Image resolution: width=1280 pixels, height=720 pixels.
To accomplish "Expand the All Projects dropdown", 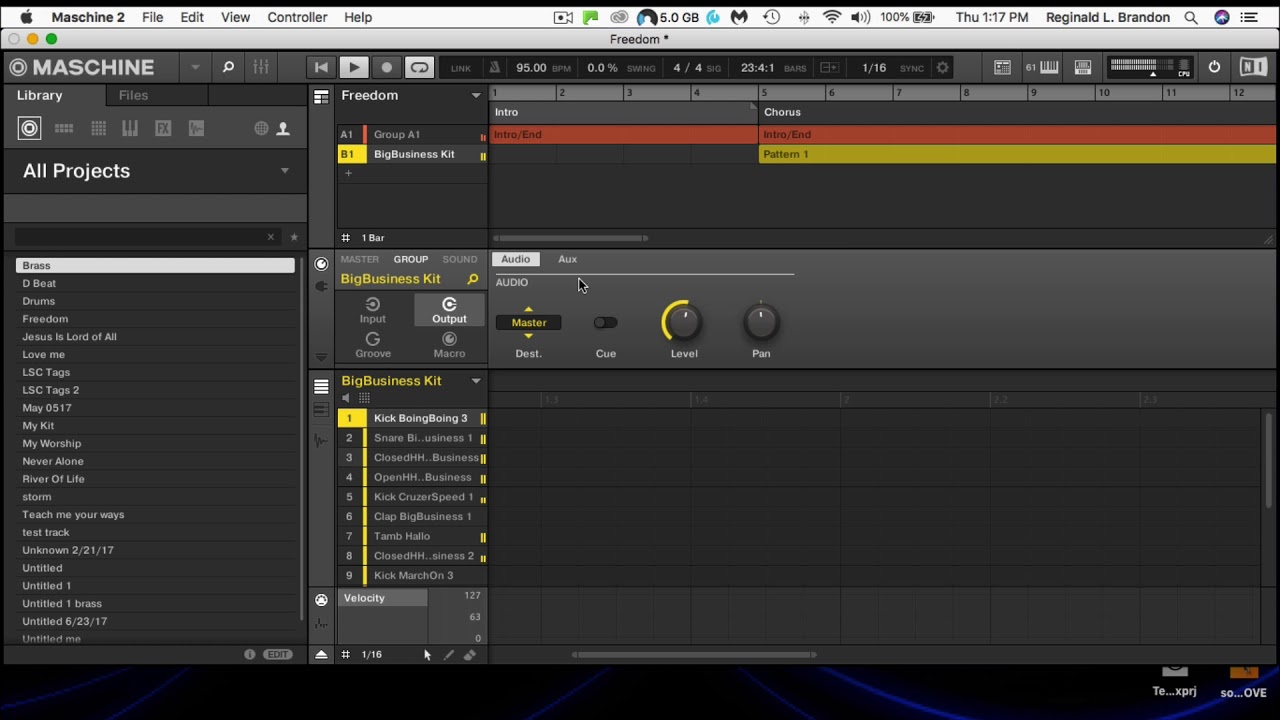I will 285,171.
